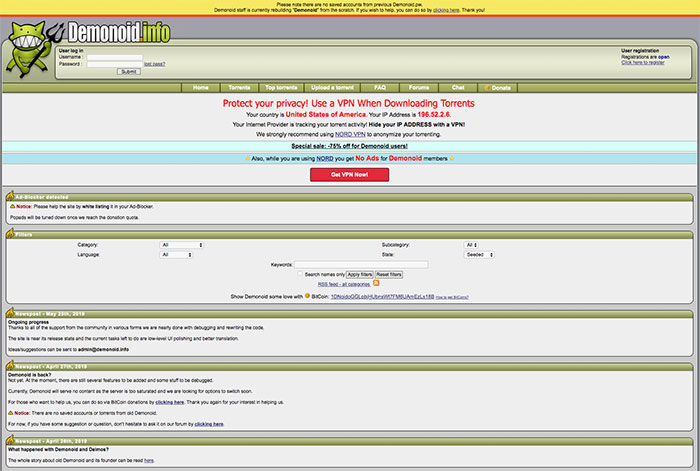The height and width of the screenshot is (471, 700).
Task: Click the 'How to get Bitcoins?' link
Action: pos(452,297)
